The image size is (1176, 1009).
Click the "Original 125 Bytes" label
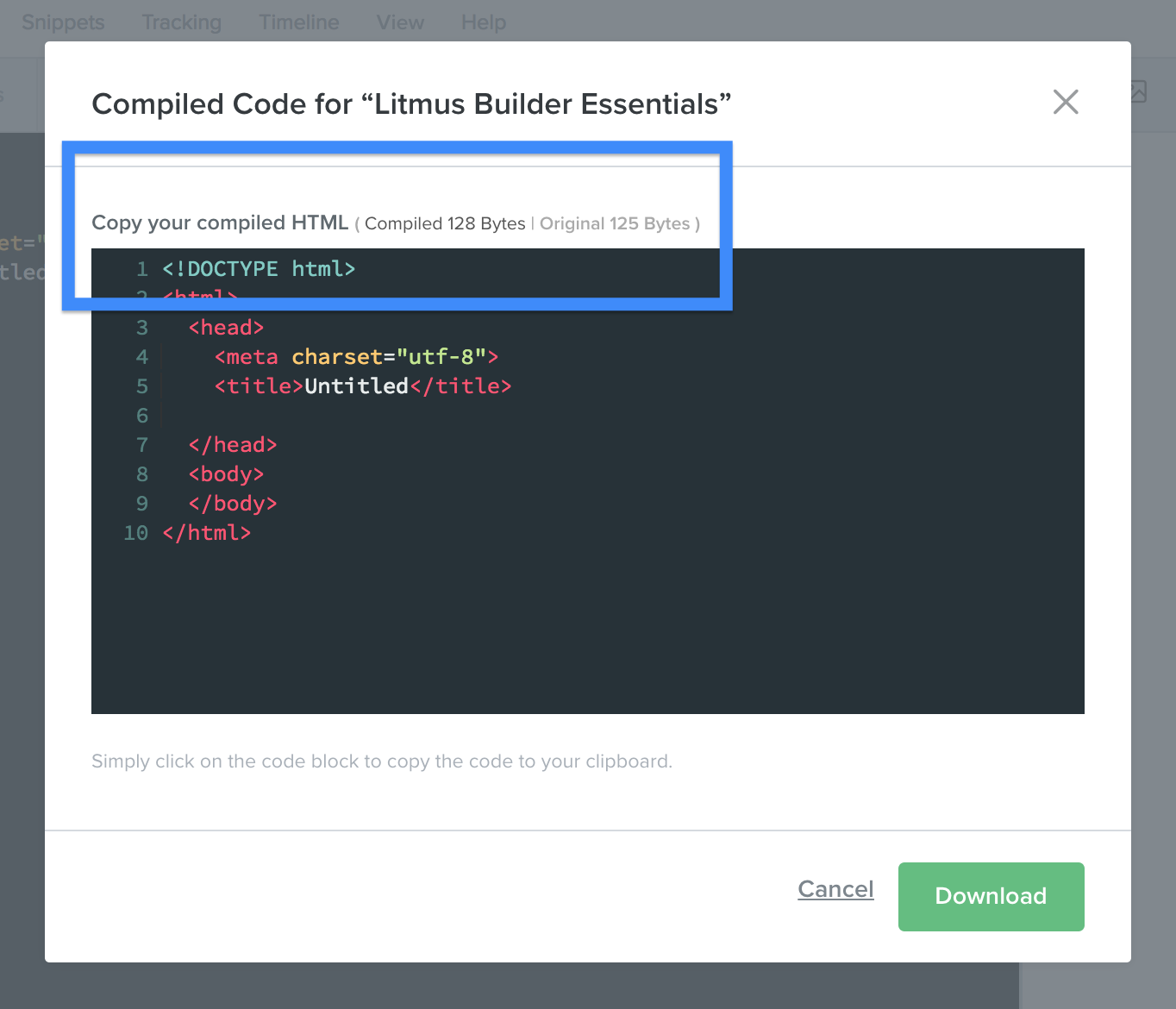coord(615,224)
